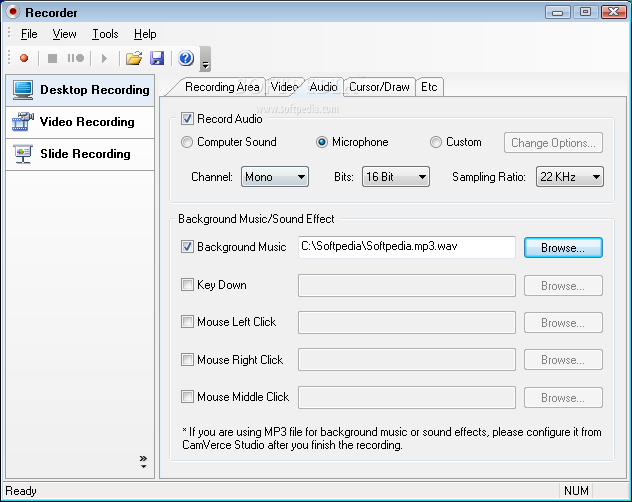Open the File menu
The image size is (632, 502).
point(29,34)
